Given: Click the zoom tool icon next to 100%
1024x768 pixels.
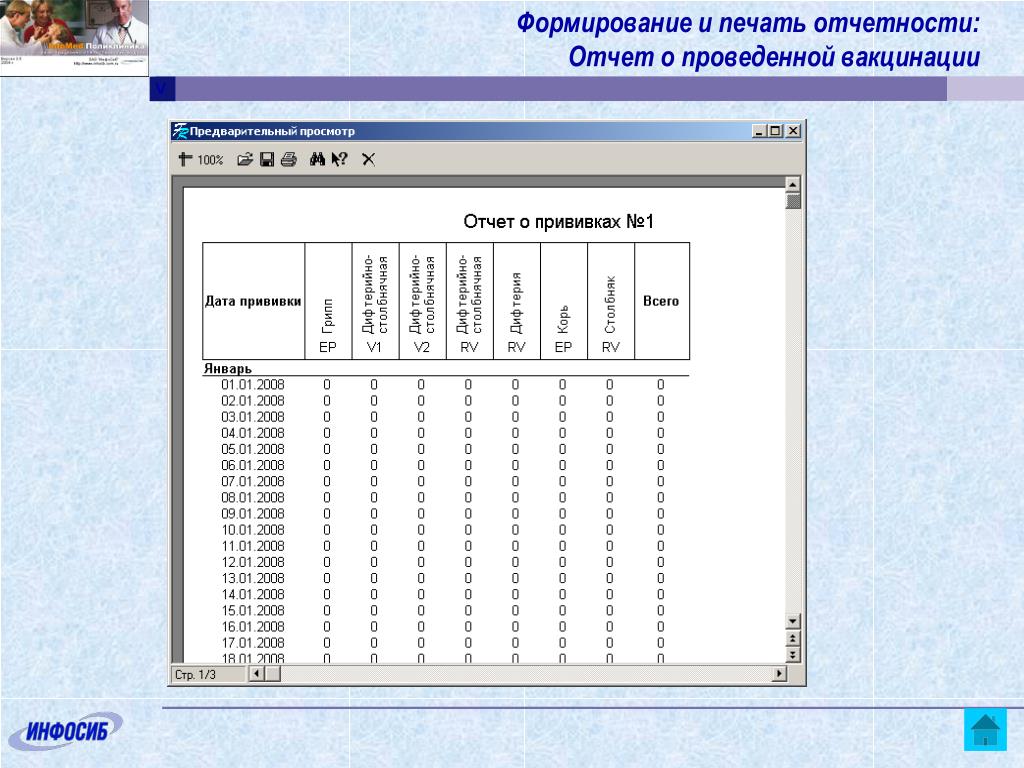Looking at the screenshot, I should click(x=185, y=159).
